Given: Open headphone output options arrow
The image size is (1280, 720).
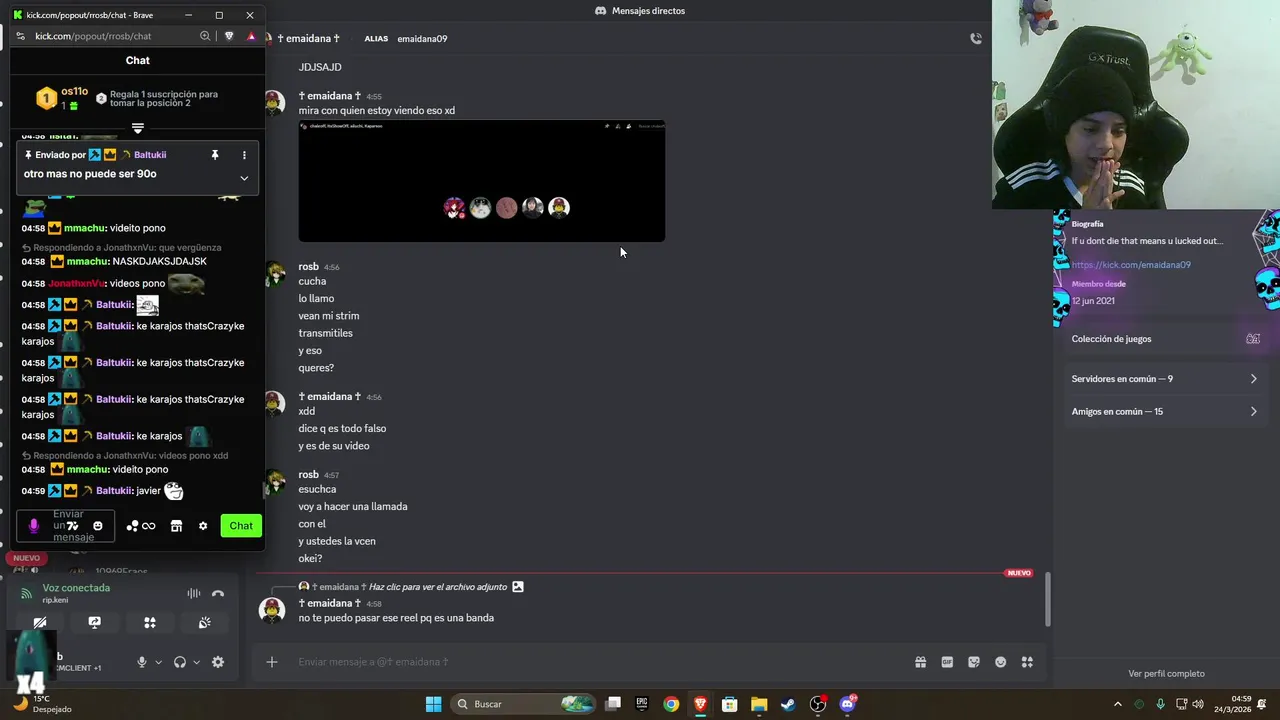Looking at the screenshot, I should (196, 662).
